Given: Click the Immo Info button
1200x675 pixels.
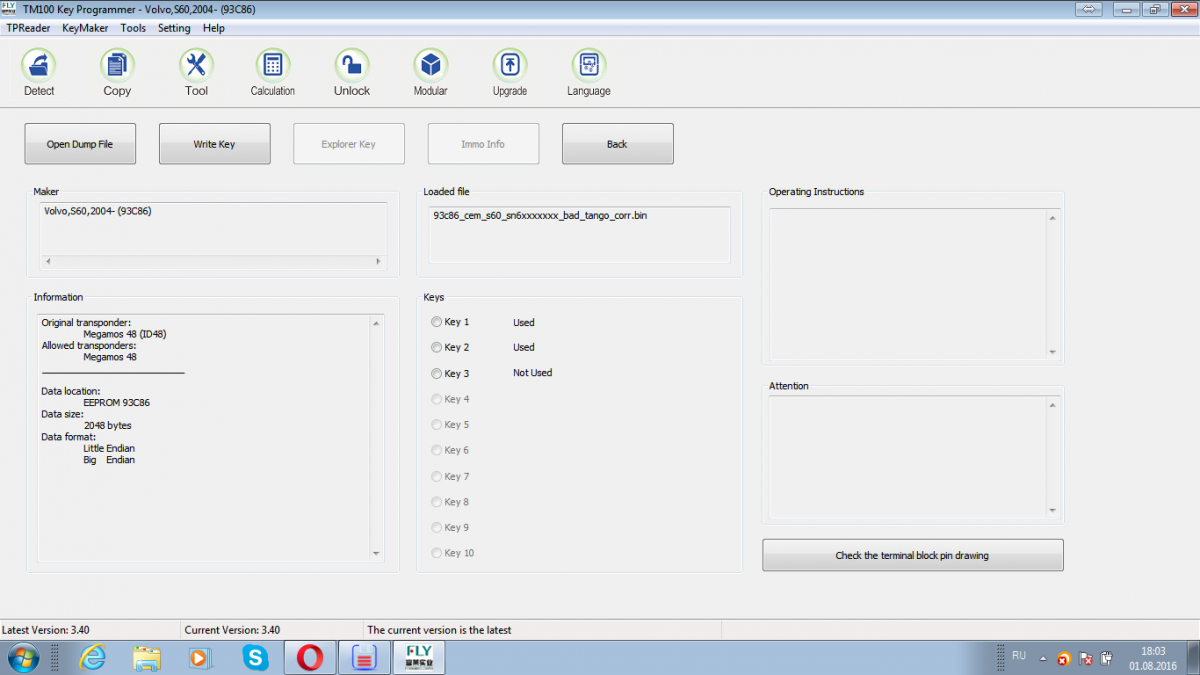Looking at the screenshot, I should [x=483, y=144].
